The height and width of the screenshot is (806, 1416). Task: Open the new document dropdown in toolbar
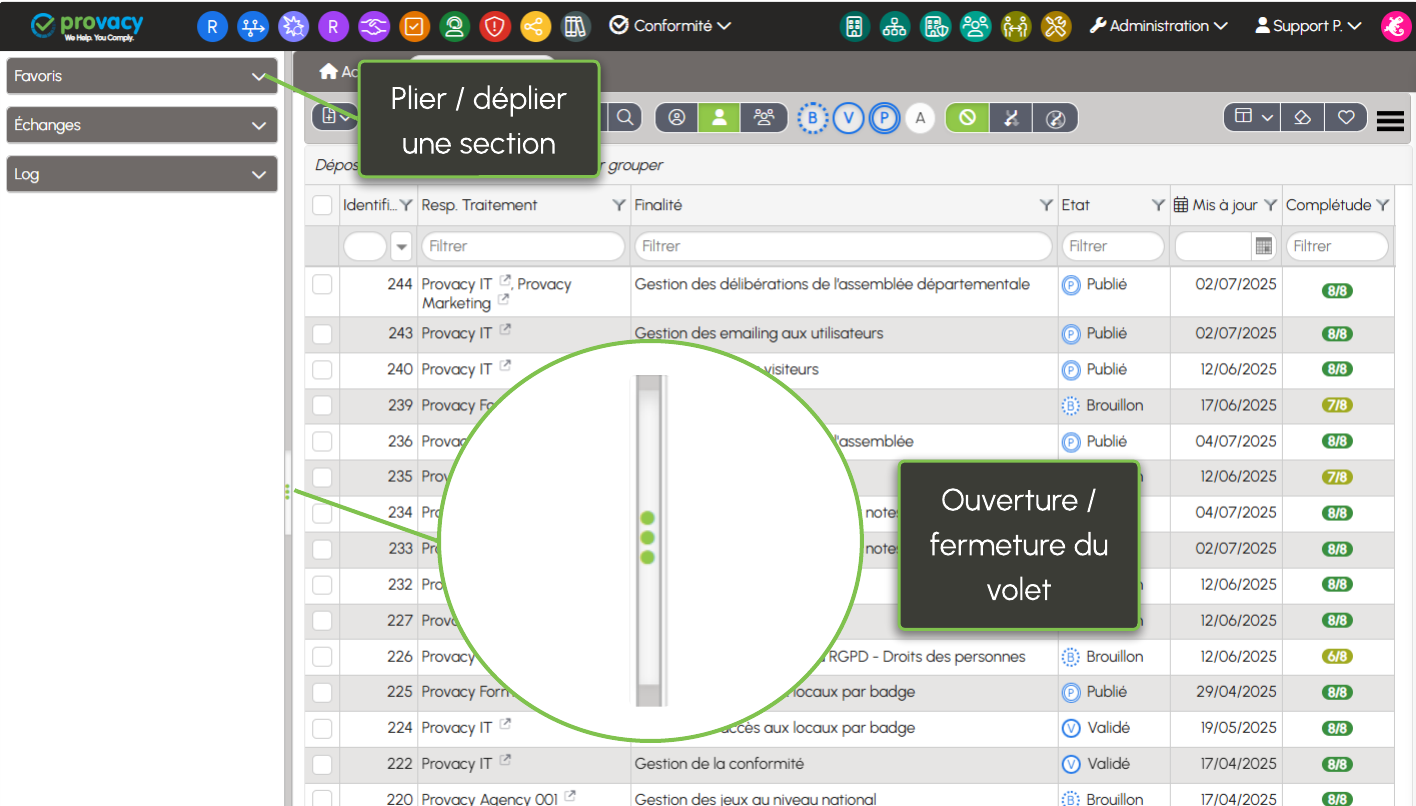(x=334, y=118)
